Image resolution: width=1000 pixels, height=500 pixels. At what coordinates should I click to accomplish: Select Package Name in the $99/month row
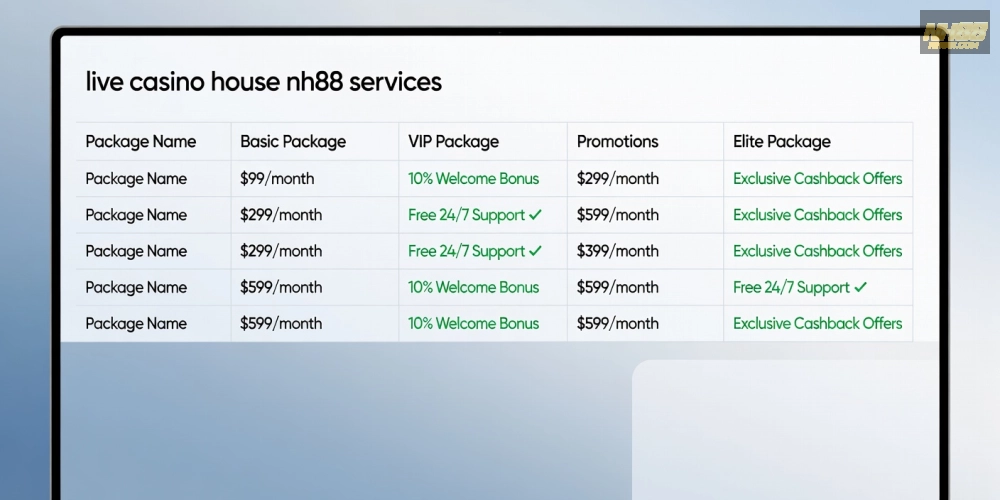click(x=136, y=179)
